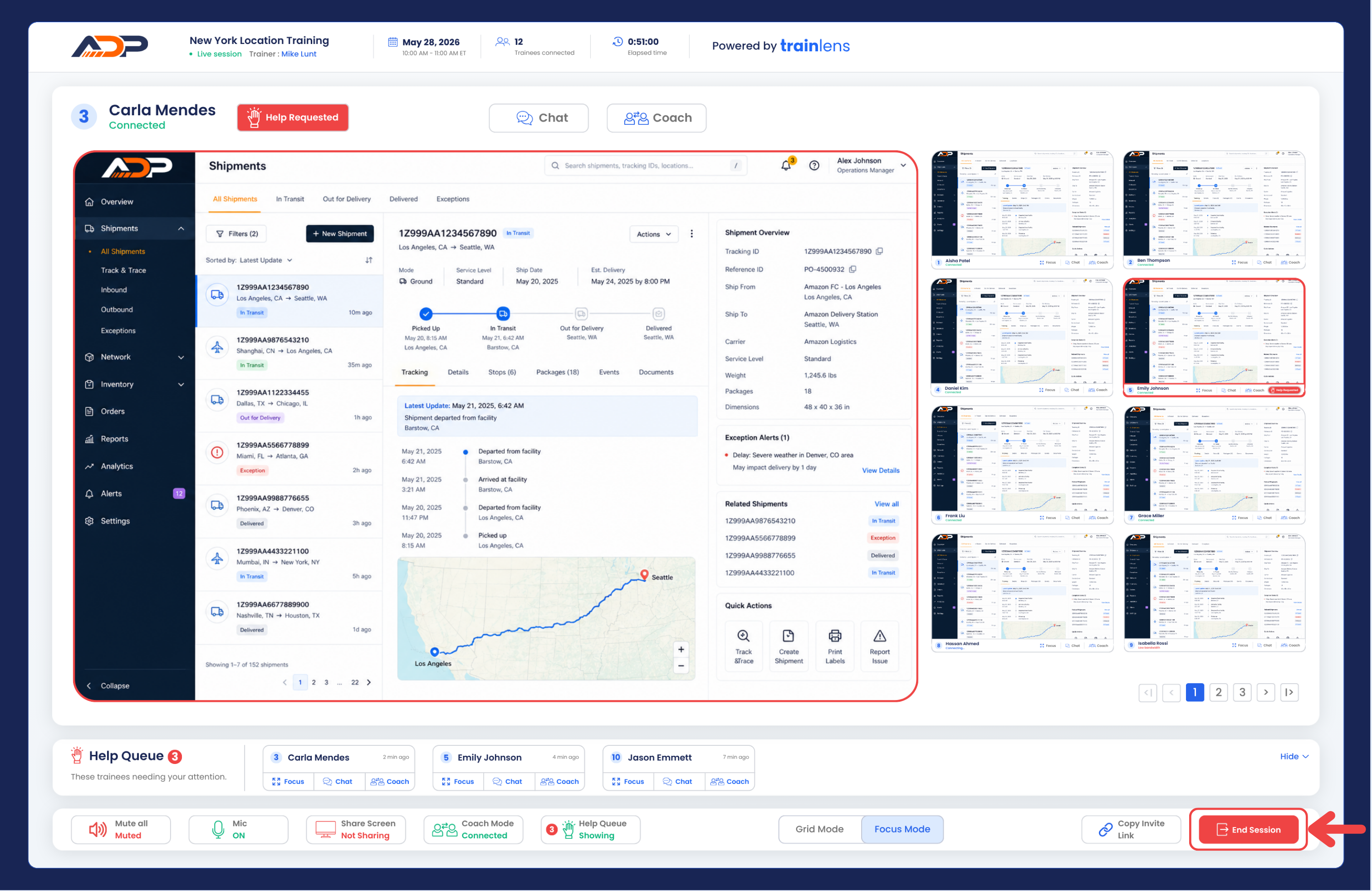Click the shipments search field
Screen dimensions: 1372x891
point(646,166)
